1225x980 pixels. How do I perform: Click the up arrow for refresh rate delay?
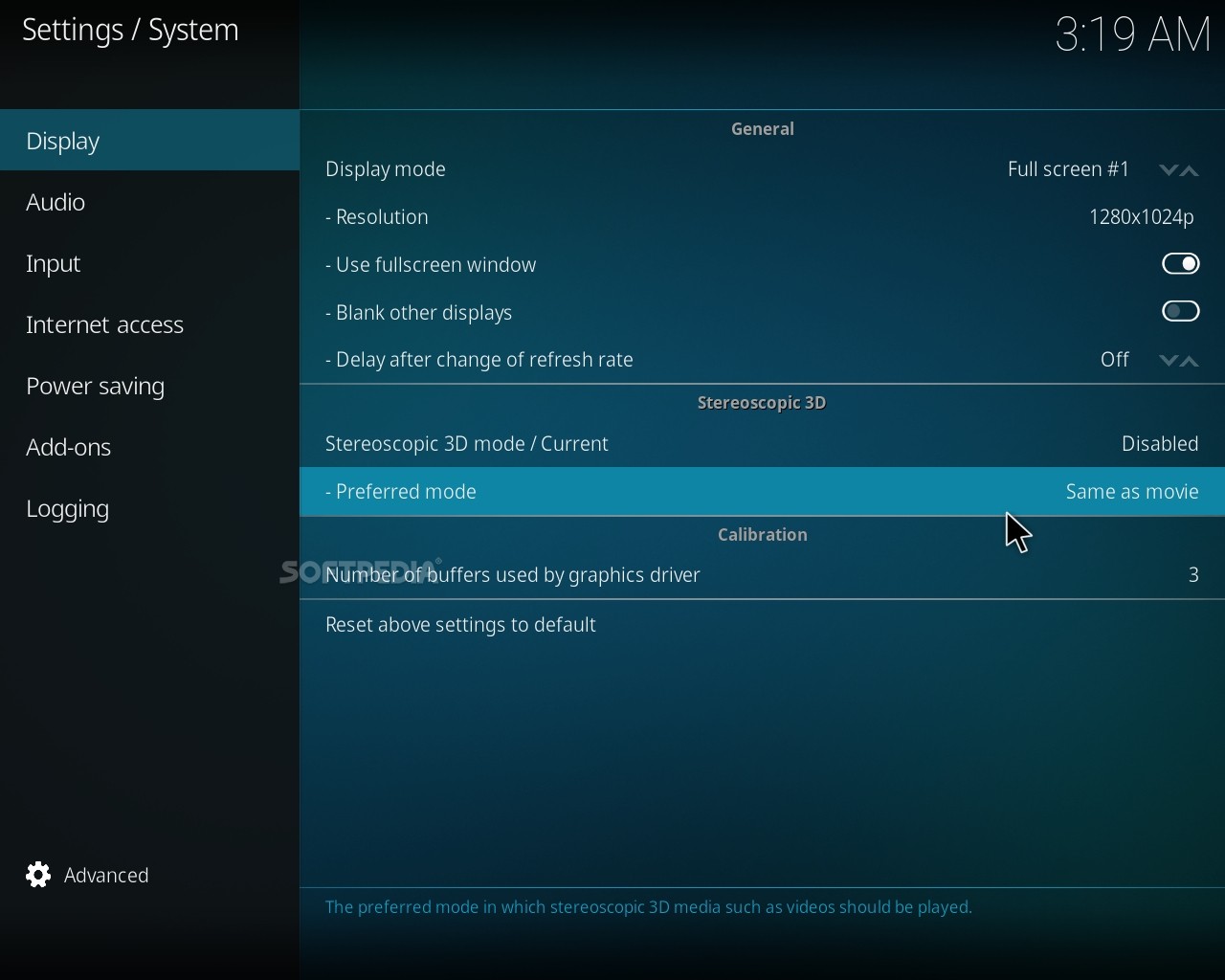coord(1191,361)
